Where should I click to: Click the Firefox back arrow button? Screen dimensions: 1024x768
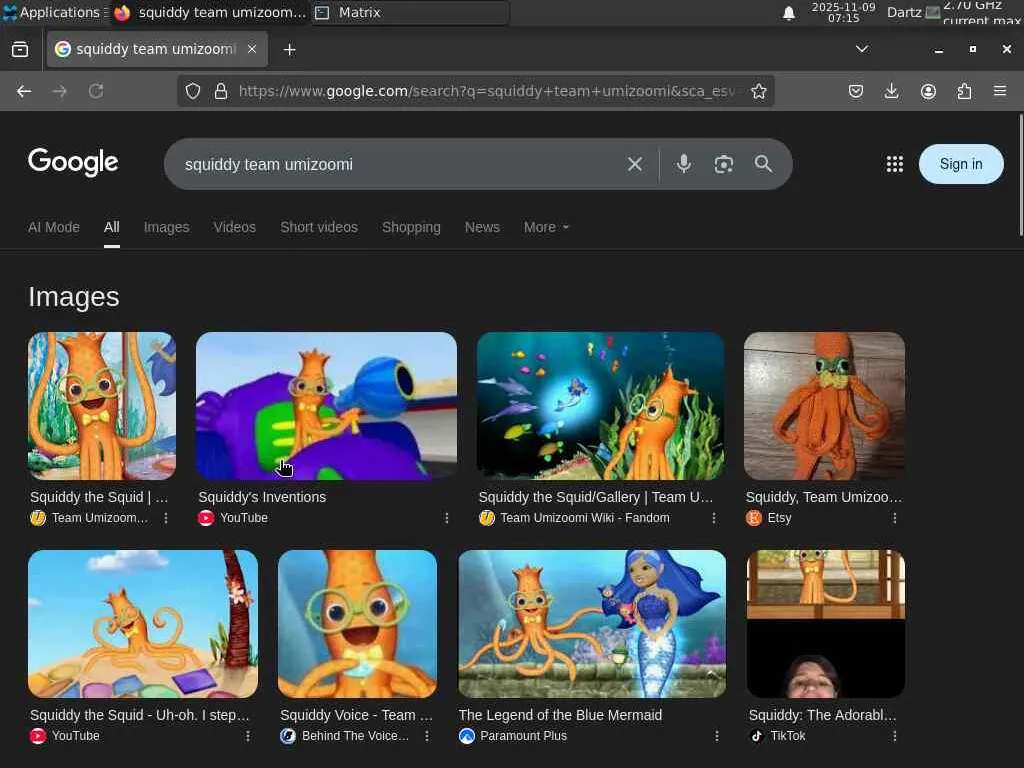(24, 91)
